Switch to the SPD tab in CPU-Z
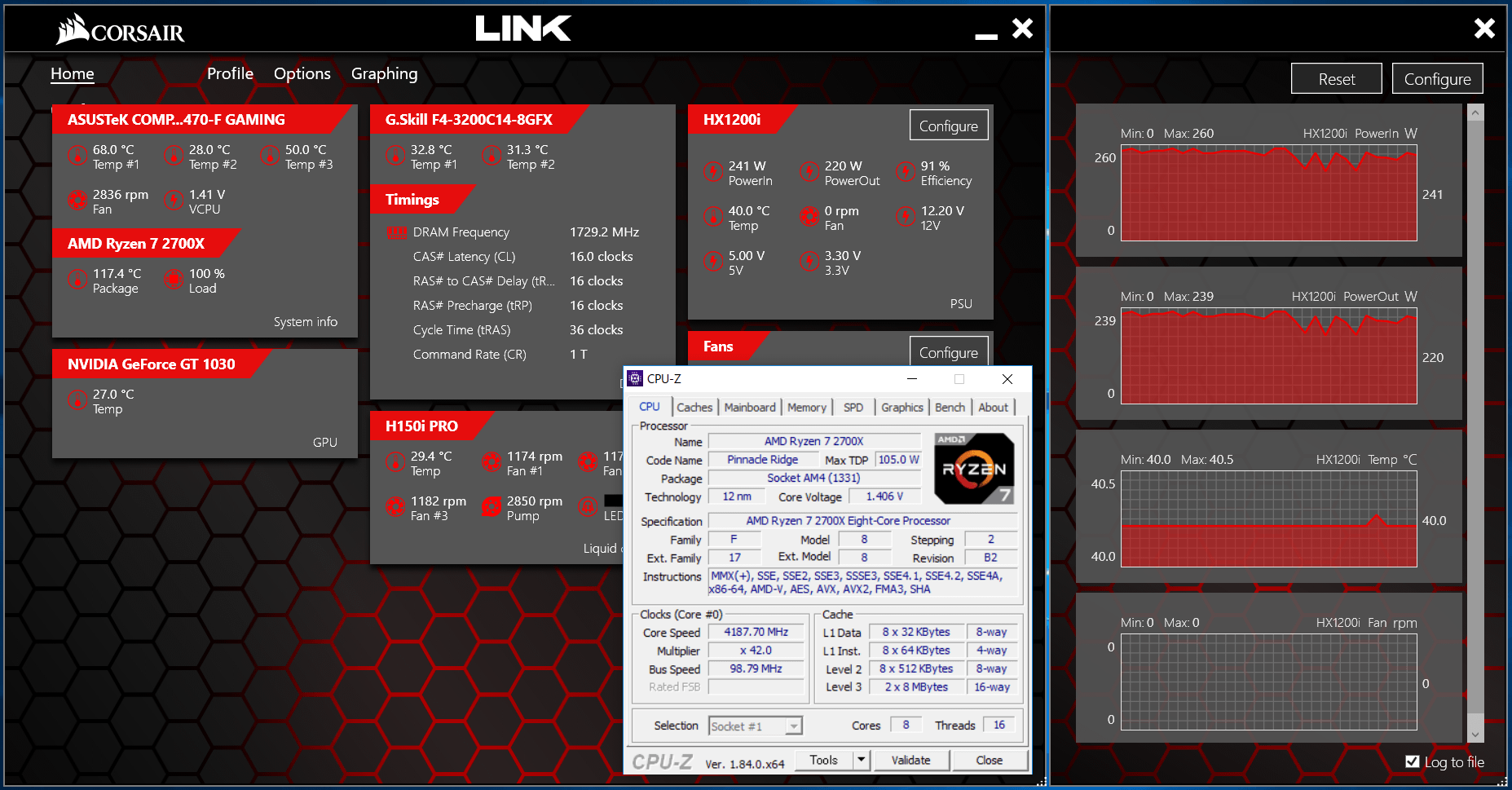 853,407
